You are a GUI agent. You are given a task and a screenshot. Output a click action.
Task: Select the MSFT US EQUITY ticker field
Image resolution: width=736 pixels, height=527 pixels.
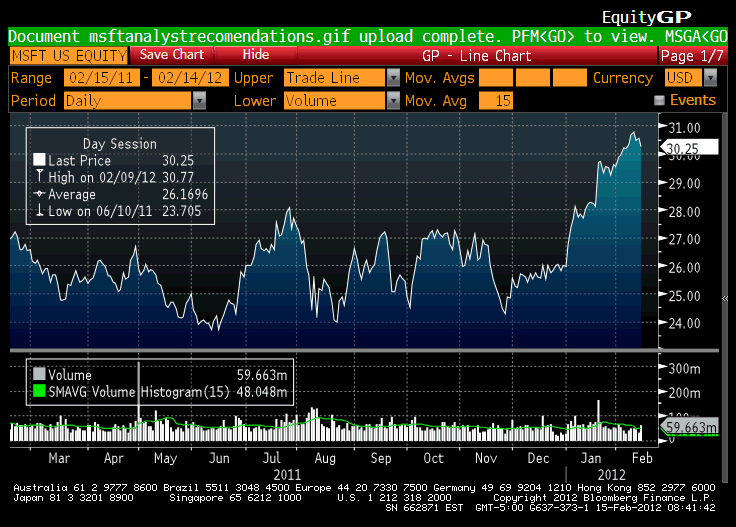[69, 56]
